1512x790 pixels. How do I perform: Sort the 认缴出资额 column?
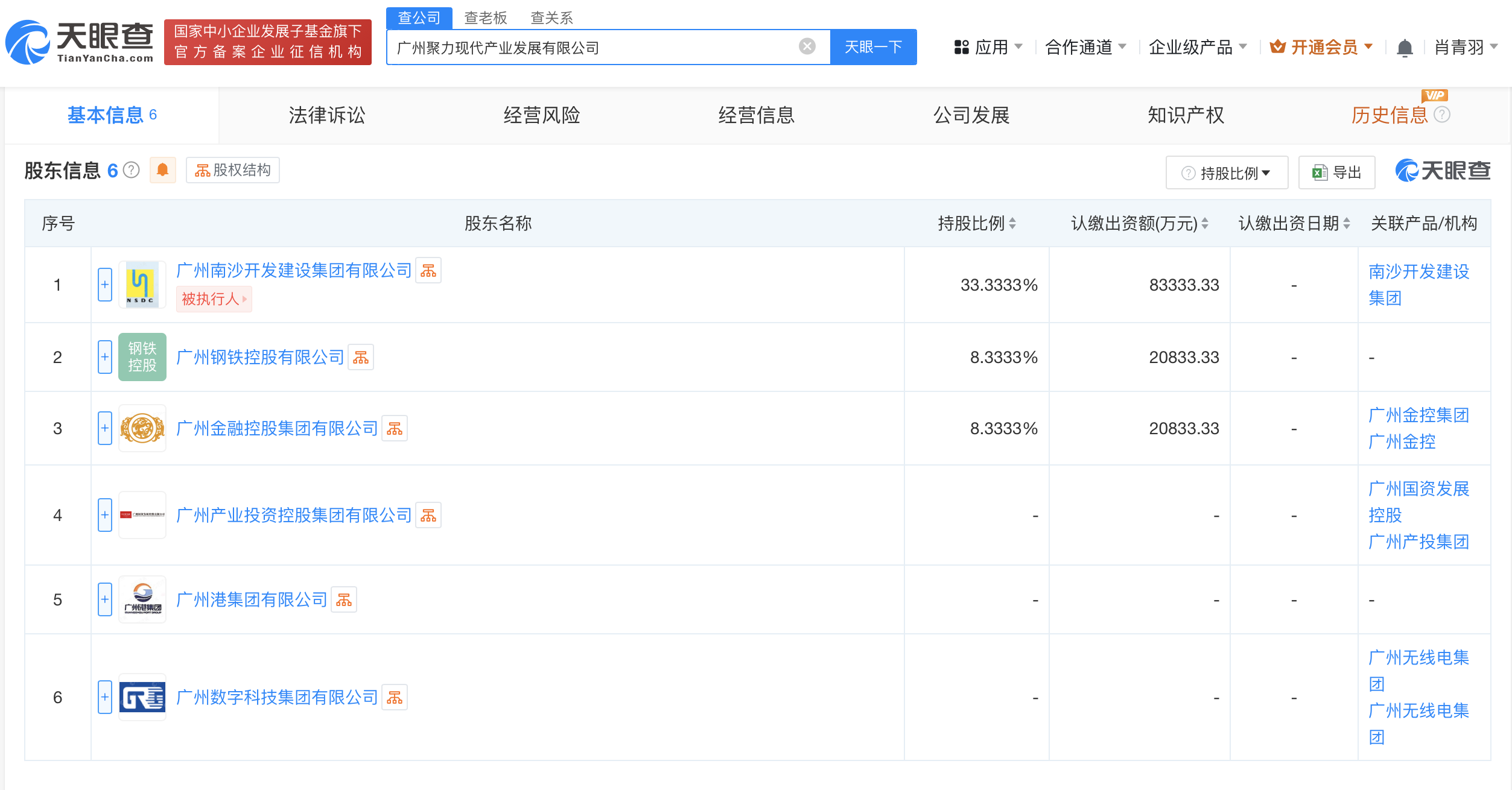1204,223
